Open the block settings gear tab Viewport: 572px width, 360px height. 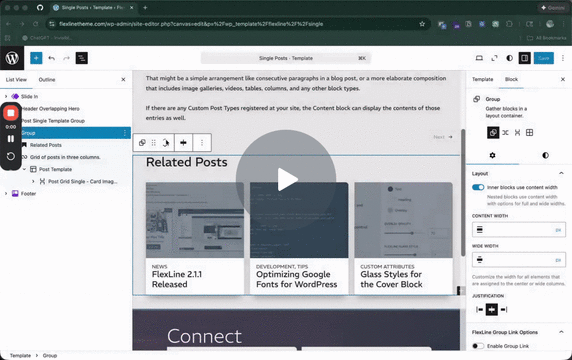[x=492, y=155]
